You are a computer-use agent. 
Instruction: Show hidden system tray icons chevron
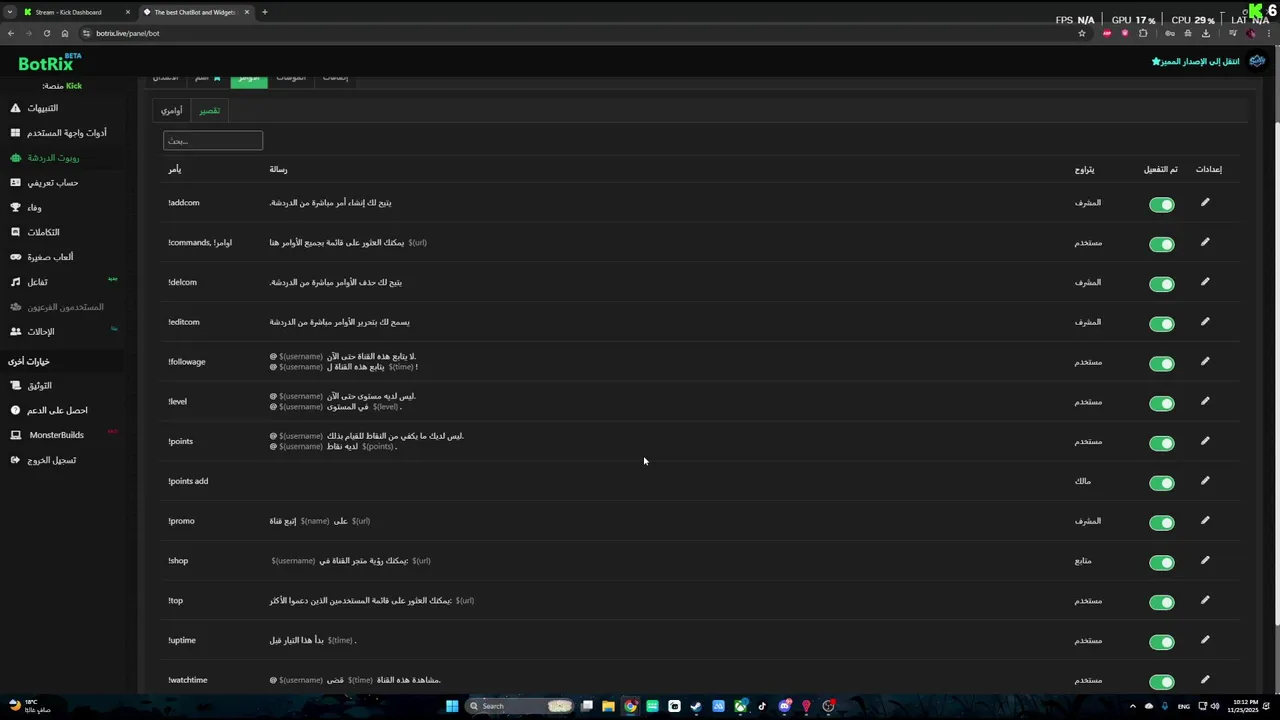(x=1133, y=706)
